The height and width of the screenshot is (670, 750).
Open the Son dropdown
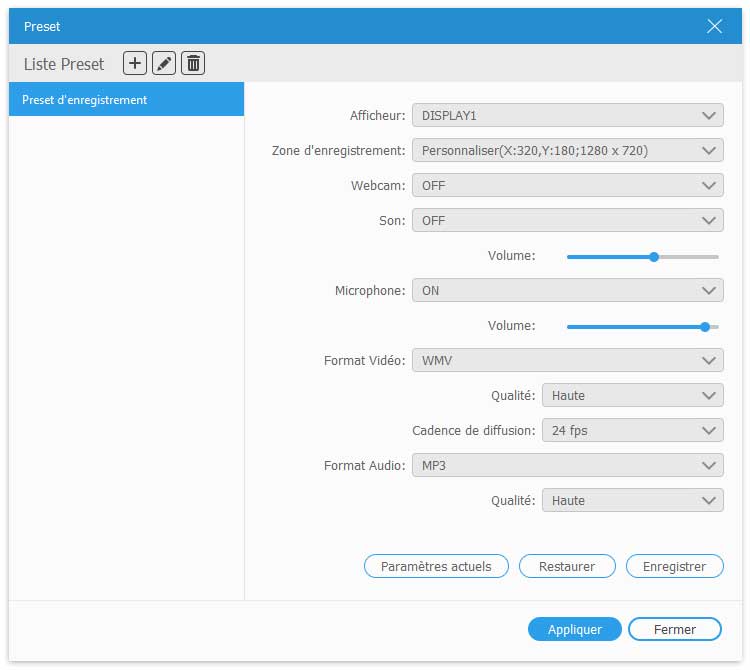coord(567,221)
